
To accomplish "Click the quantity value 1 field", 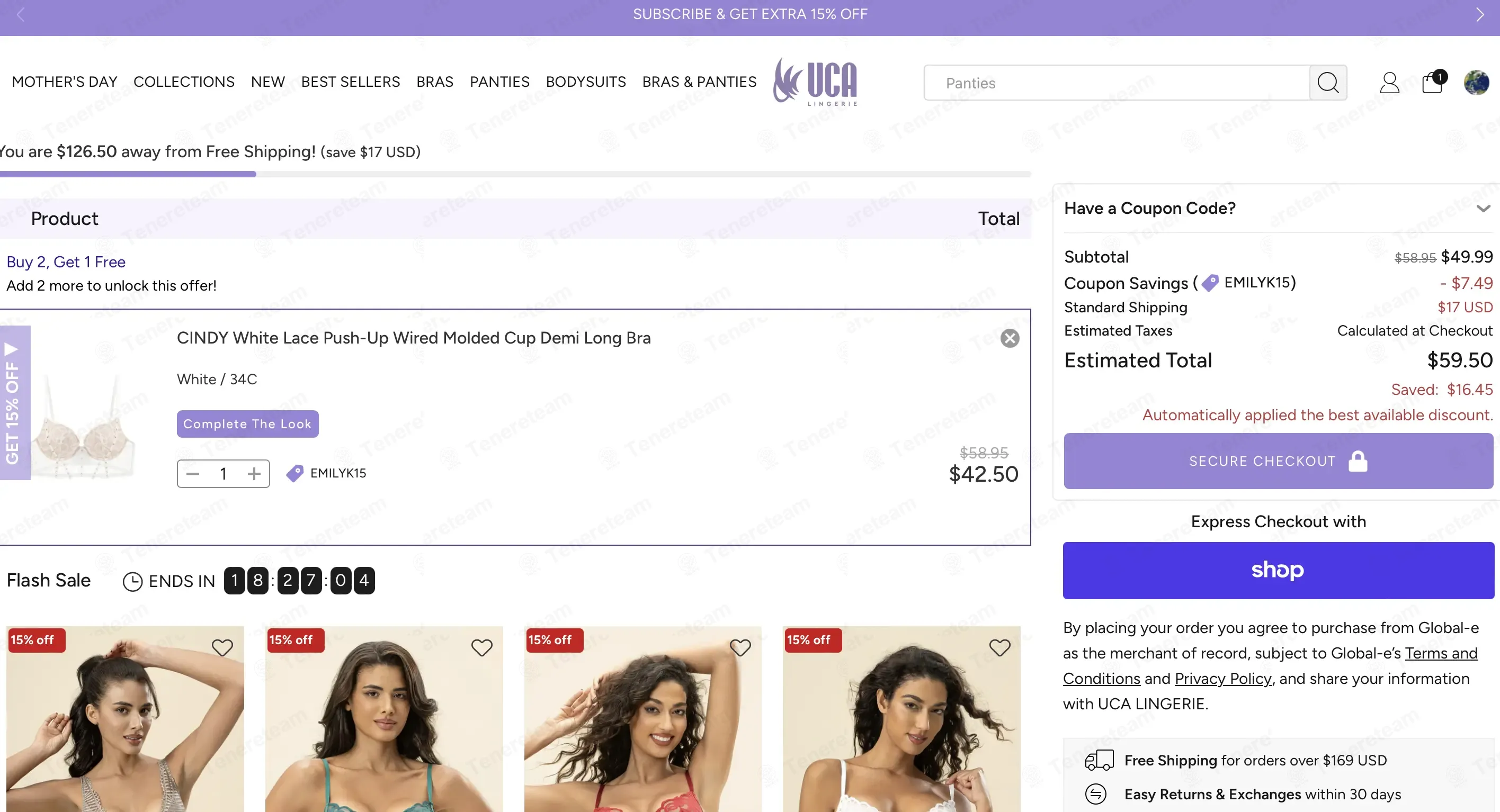I will [224, 474].
